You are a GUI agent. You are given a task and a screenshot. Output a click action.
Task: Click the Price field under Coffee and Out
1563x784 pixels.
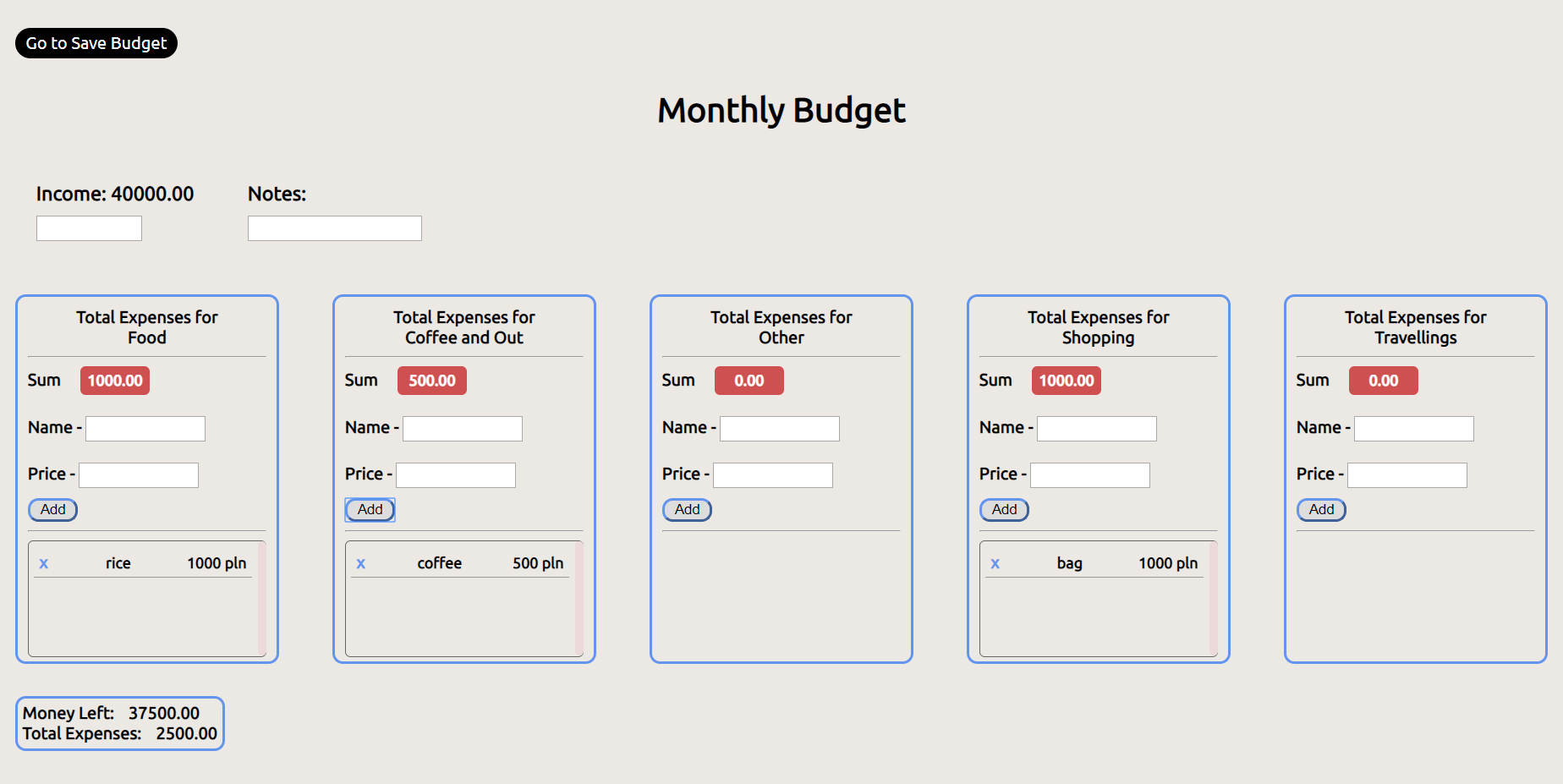(x=455, y=474)
